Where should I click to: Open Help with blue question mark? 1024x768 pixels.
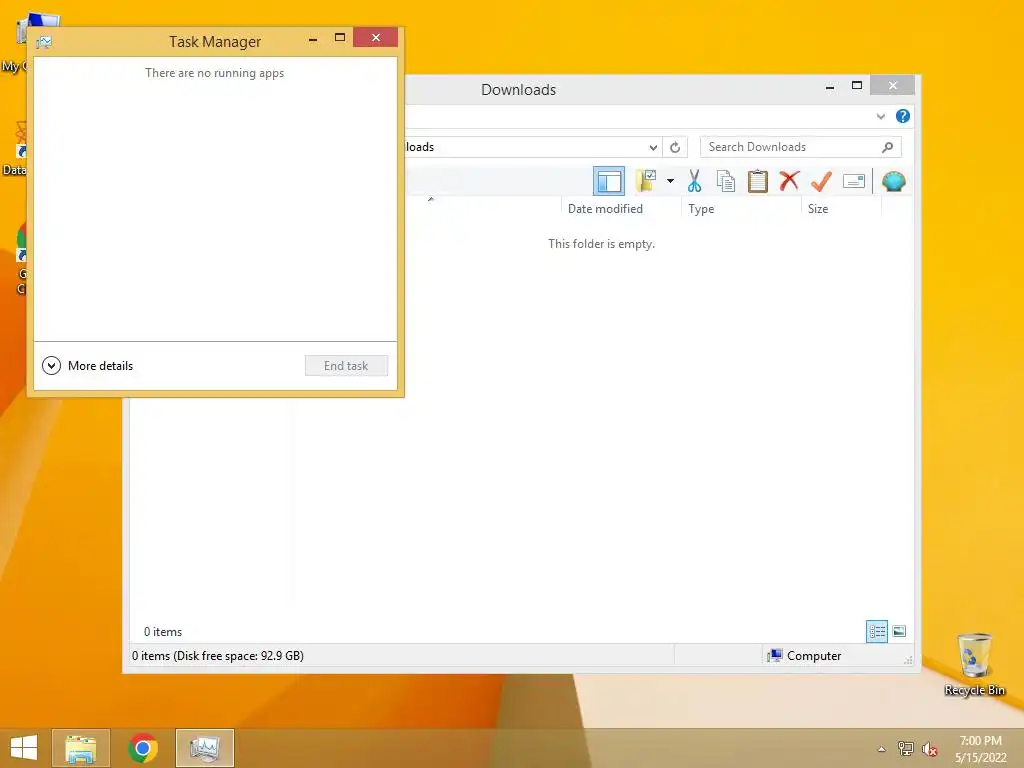coord(903,116)
